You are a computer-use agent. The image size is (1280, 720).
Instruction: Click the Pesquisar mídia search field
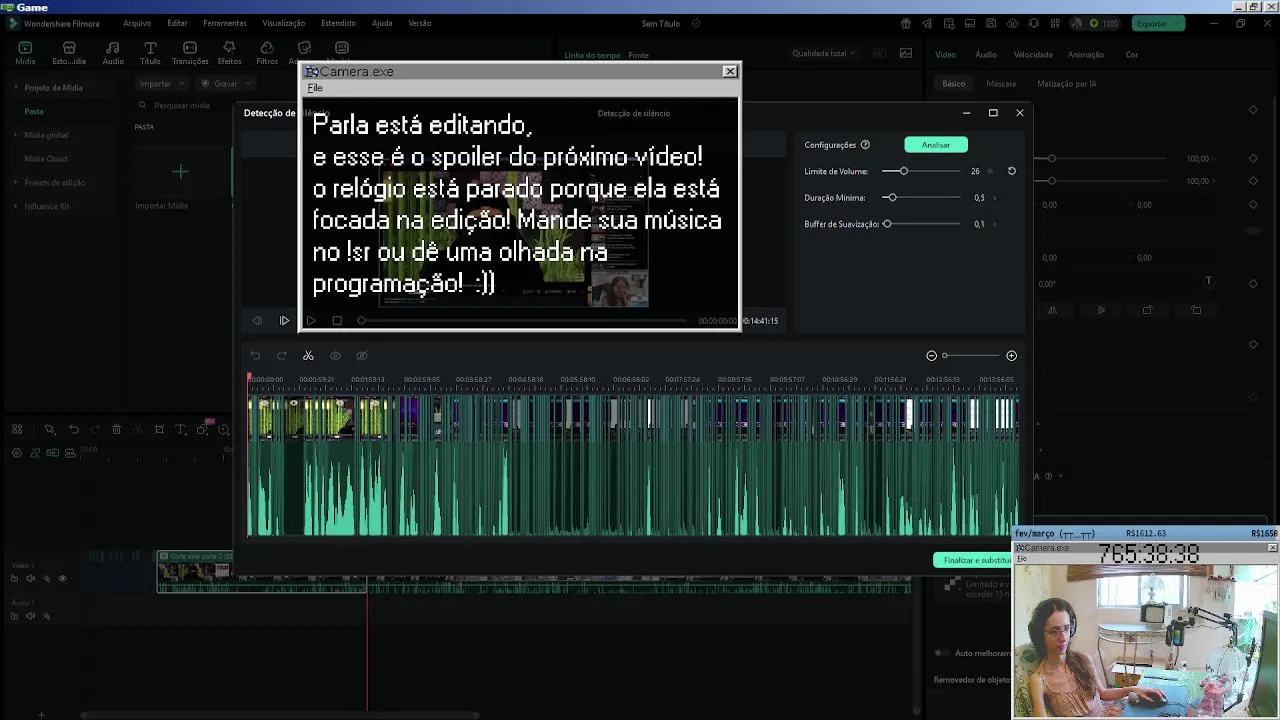tap(182, 105)
